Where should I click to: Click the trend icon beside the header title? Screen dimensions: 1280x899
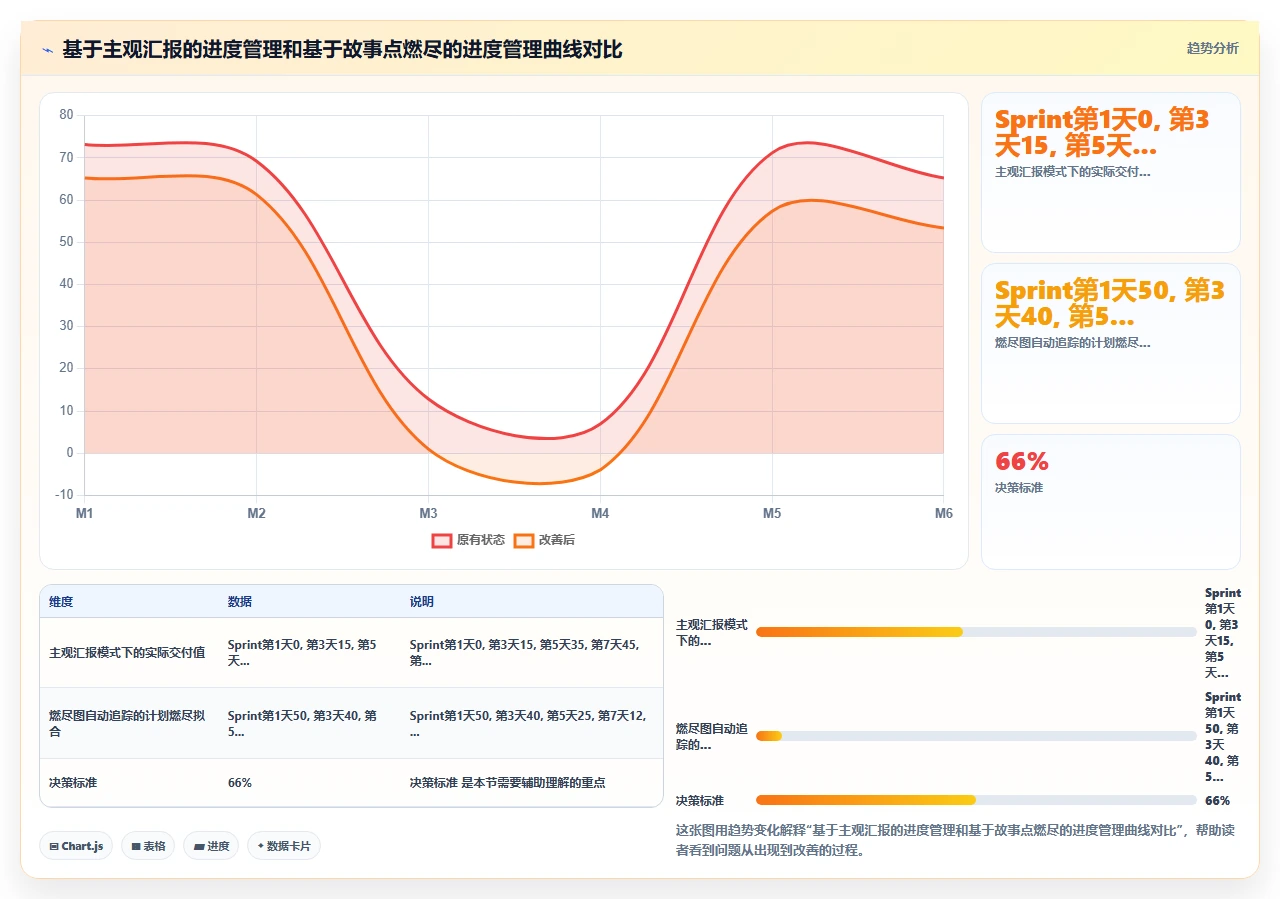coord(47,49)
